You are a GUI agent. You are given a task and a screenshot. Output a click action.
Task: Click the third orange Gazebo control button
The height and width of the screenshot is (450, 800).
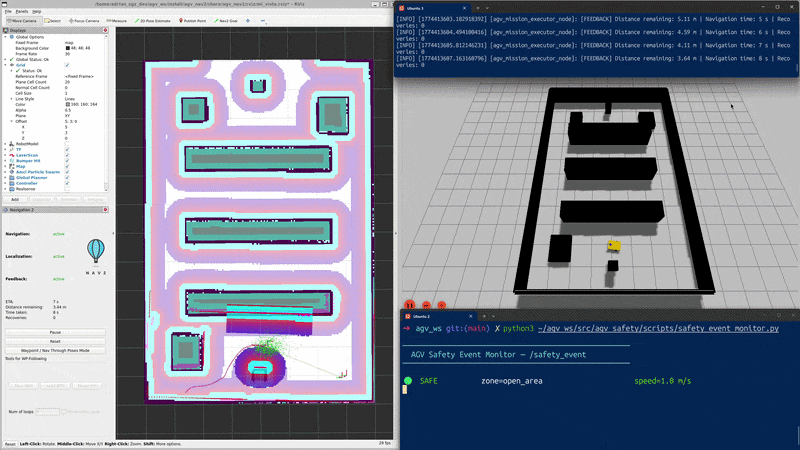tap(442, 305)
